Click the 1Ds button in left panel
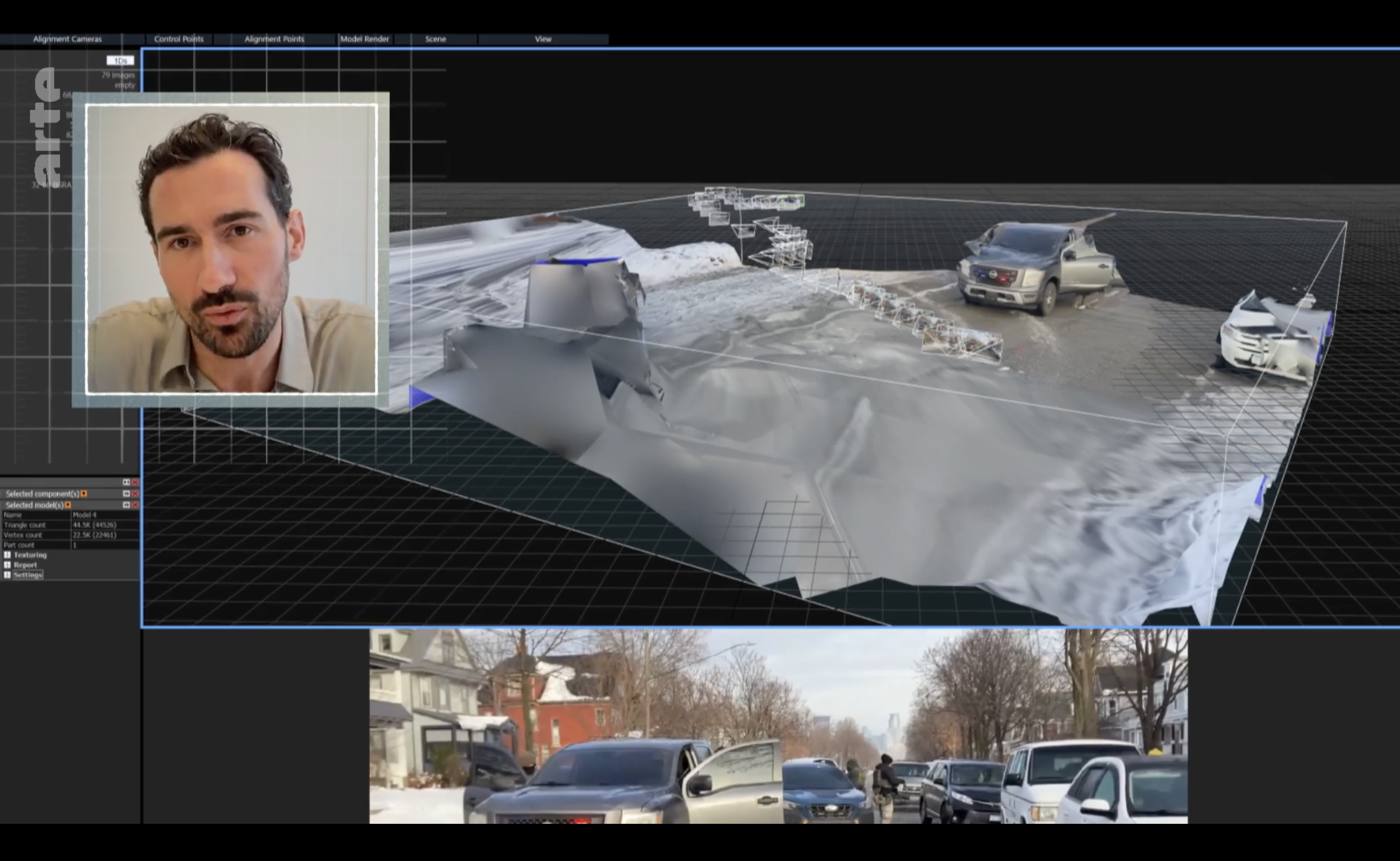 point(120,60)
